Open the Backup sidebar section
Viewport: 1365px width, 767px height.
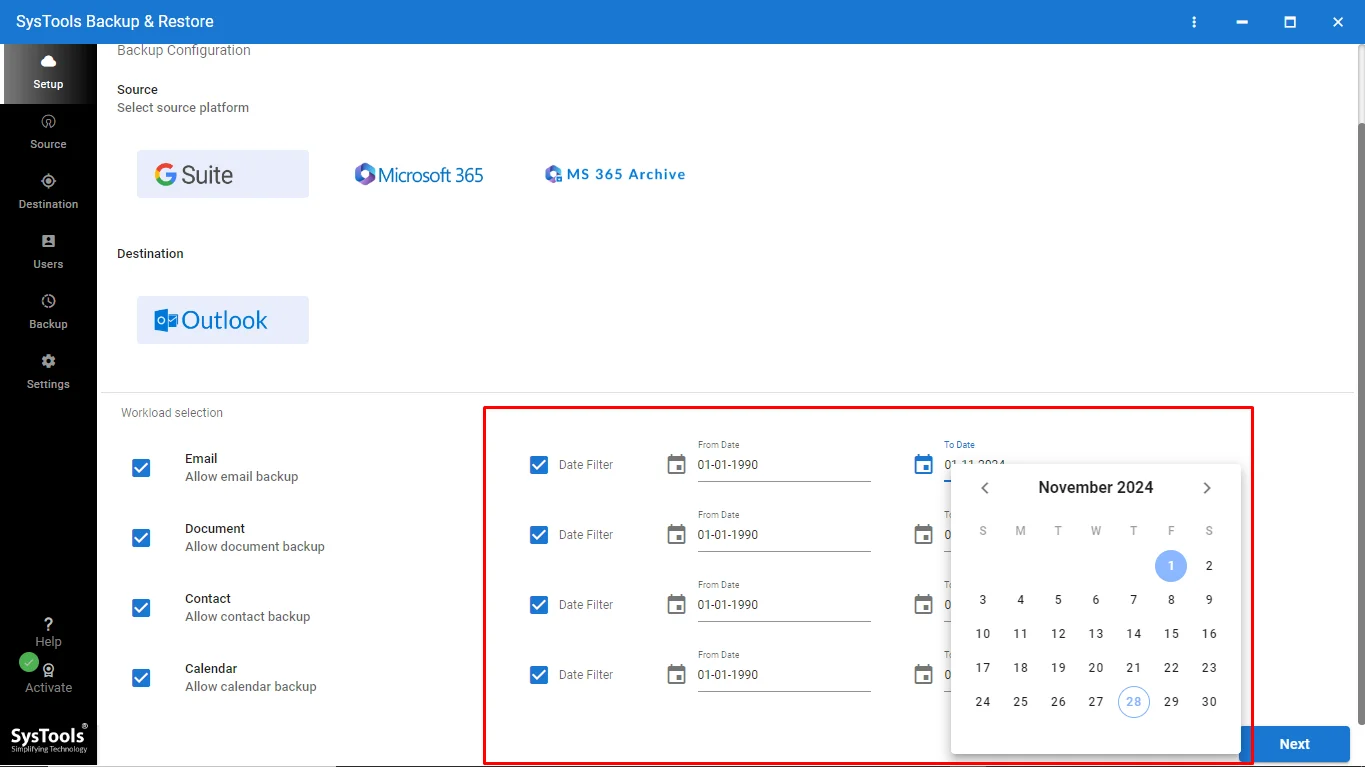(48, 312)
